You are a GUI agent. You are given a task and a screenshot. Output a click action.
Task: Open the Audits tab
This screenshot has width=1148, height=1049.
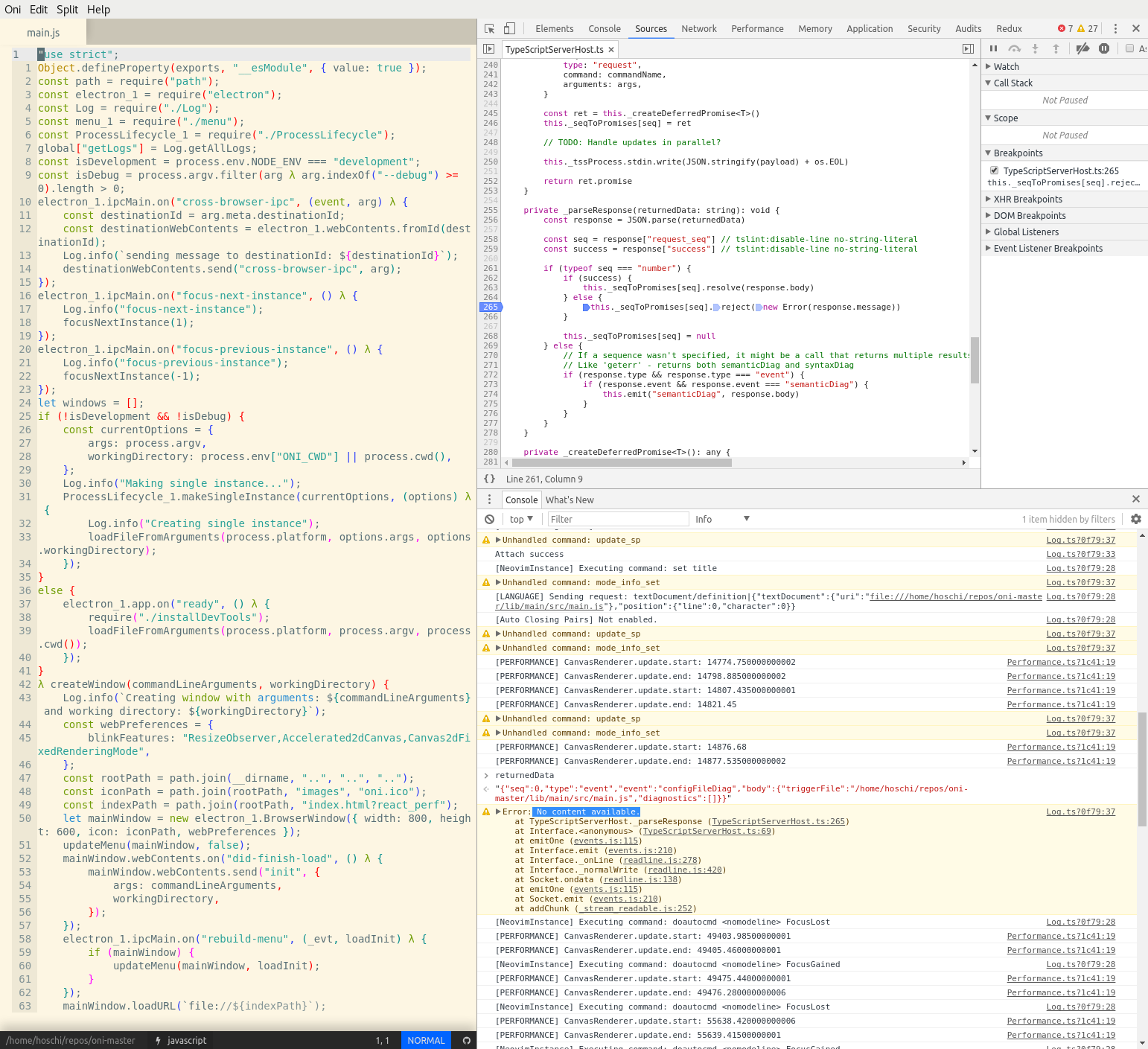969,28
